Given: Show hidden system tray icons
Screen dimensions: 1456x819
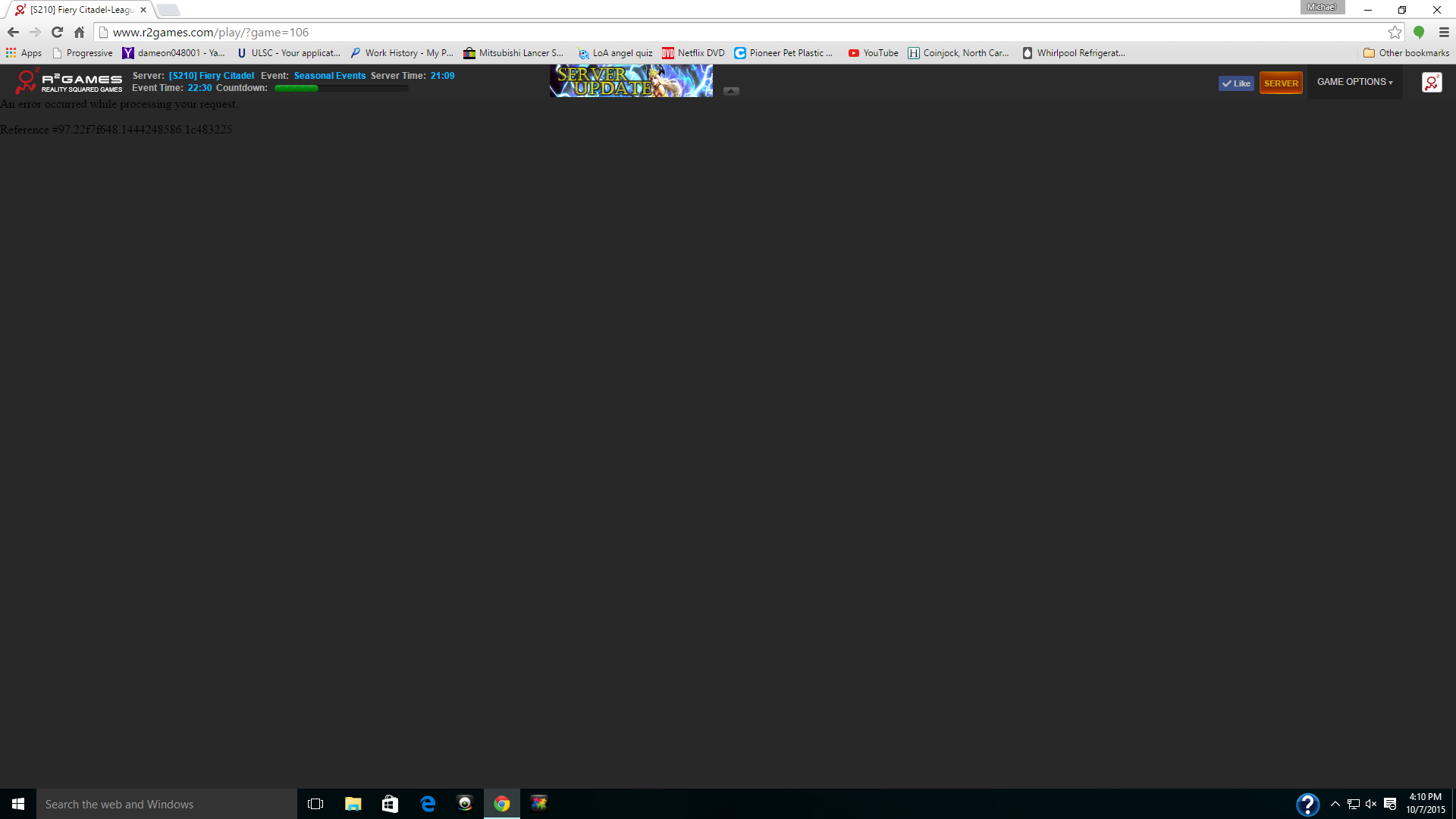Looking at the screenshot, I should coord(1335,804).
